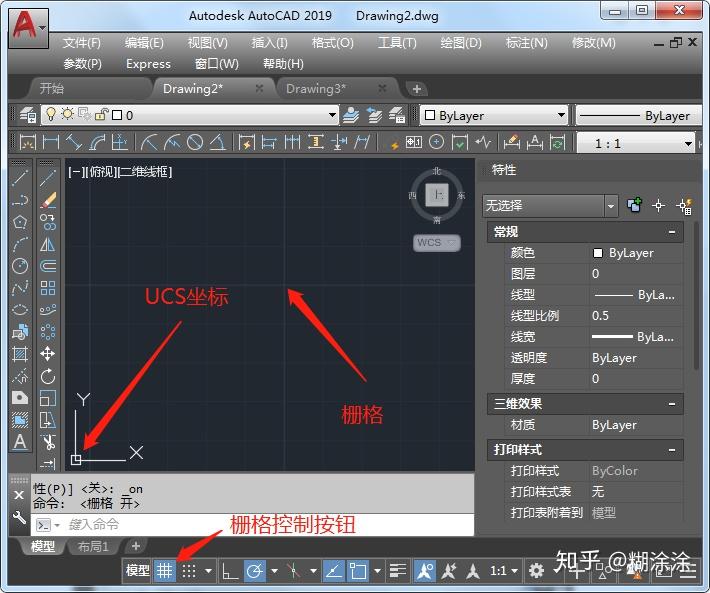Click the Make Object's Layer Current icon

click(x=351, y=115)
